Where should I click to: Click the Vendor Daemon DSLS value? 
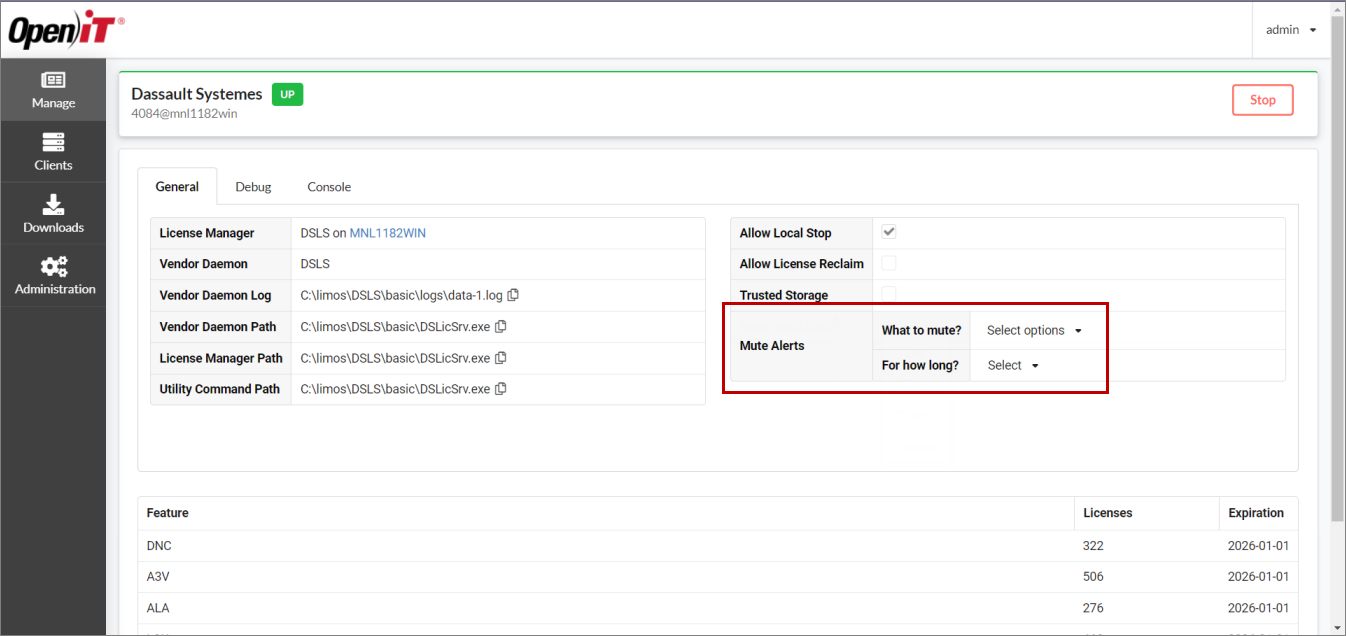[x=315, y=264]
